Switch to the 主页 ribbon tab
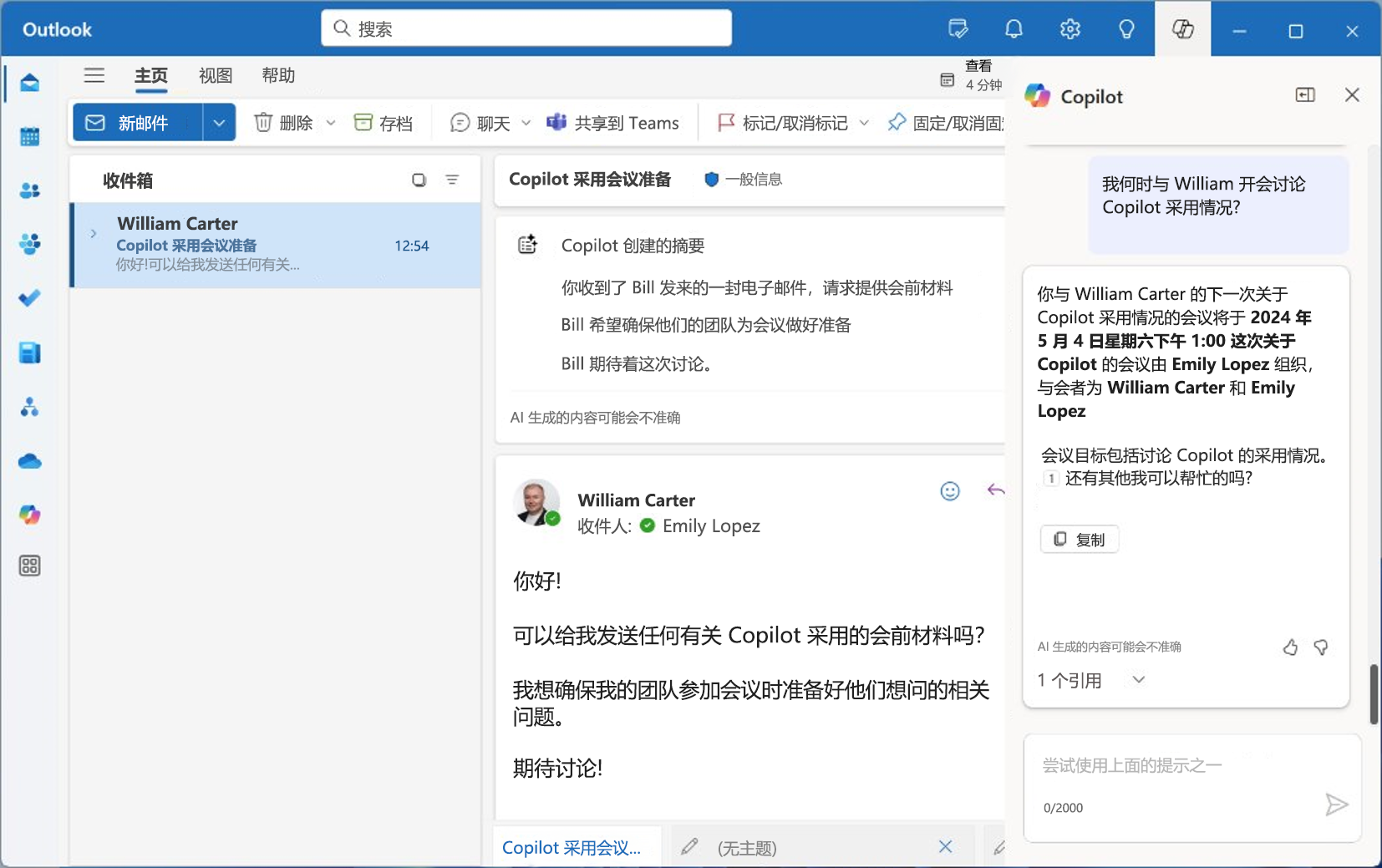 tap(151, 75)
